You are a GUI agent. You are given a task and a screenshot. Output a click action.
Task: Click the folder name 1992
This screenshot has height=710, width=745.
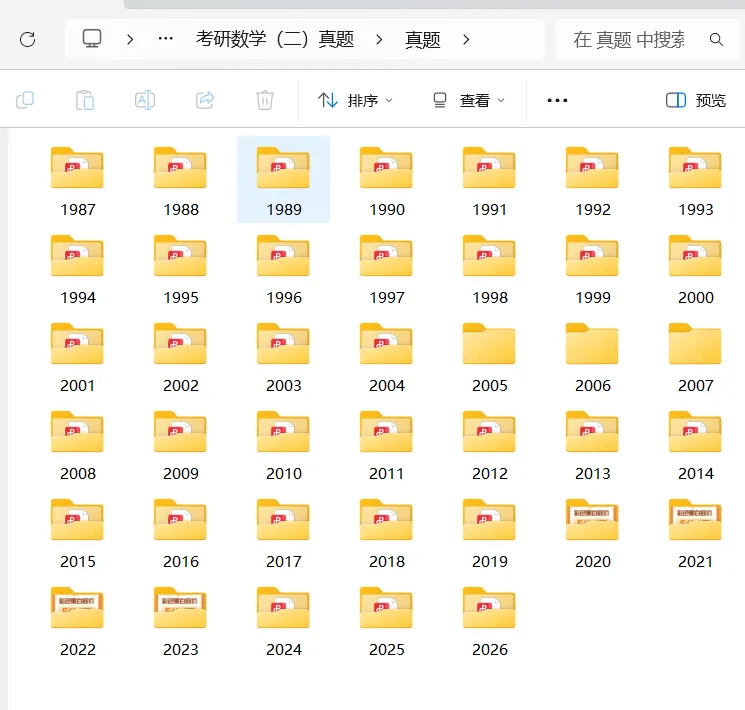click(592, 210)
